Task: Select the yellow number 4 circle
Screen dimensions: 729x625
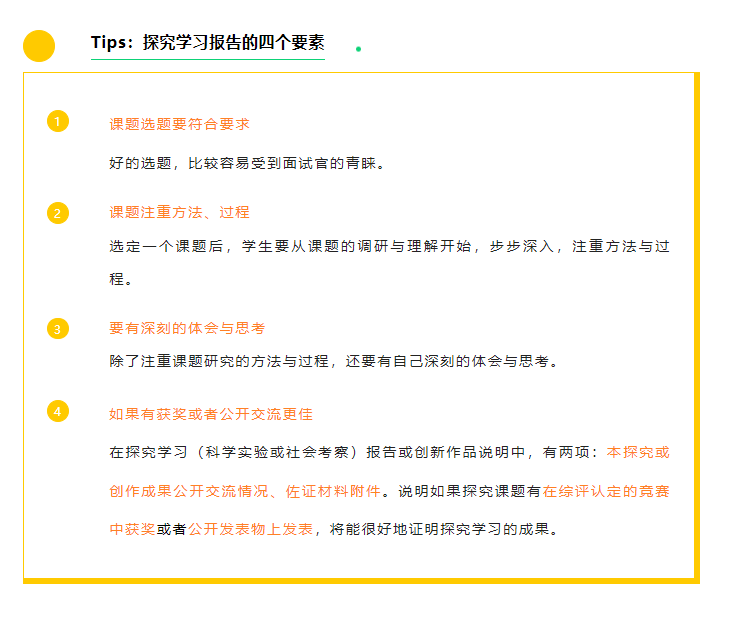Action: point(58,411)
